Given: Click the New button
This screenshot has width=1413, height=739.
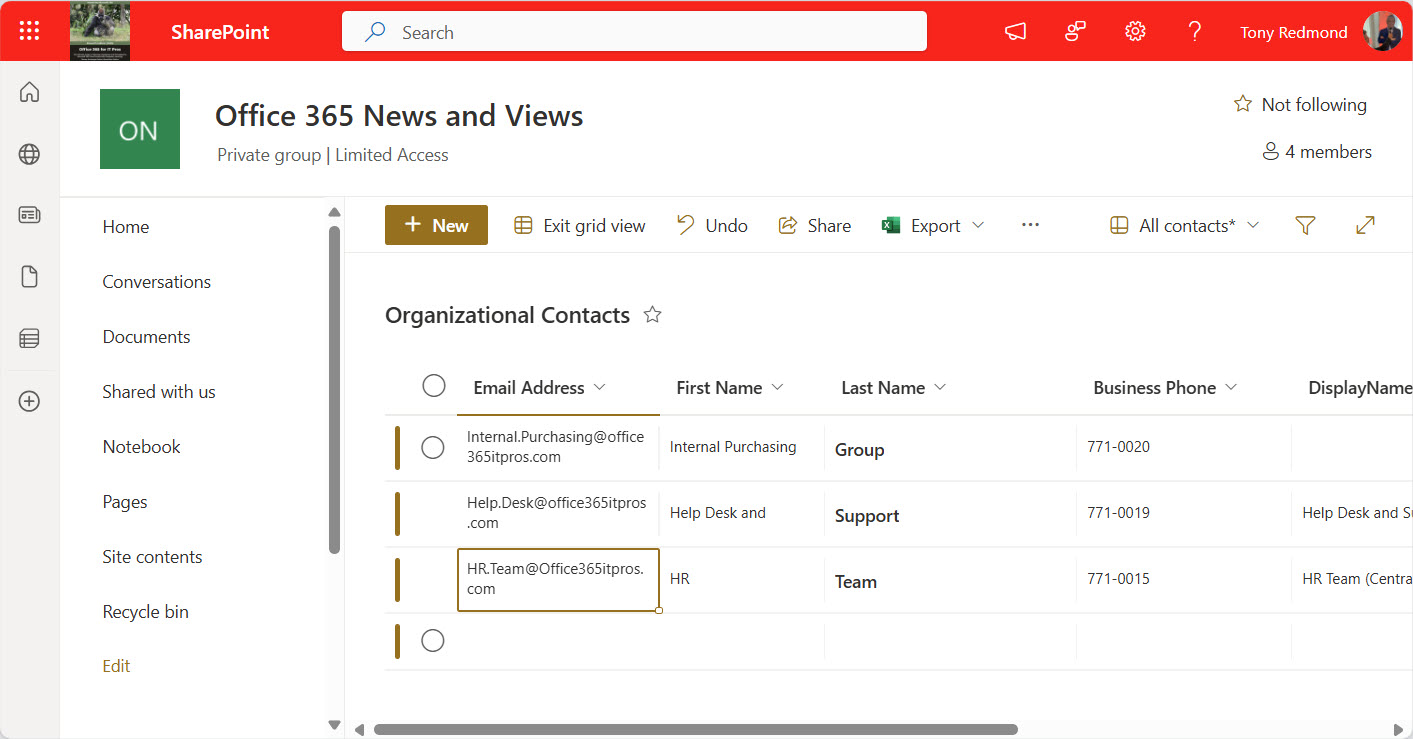Looking at the screenshot, I should pos(436,225).
